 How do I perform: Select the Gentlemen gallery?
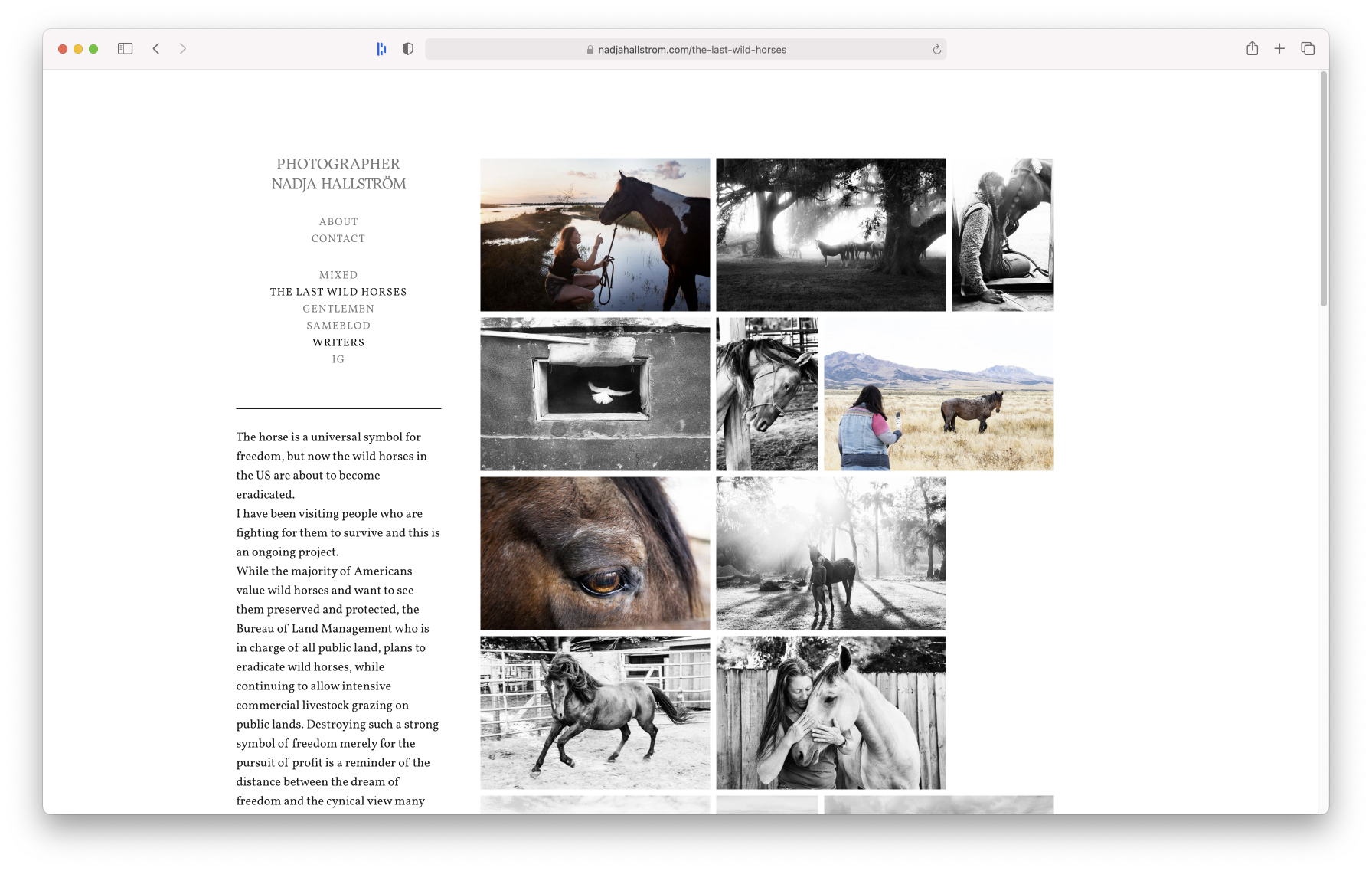click(338, 309)
